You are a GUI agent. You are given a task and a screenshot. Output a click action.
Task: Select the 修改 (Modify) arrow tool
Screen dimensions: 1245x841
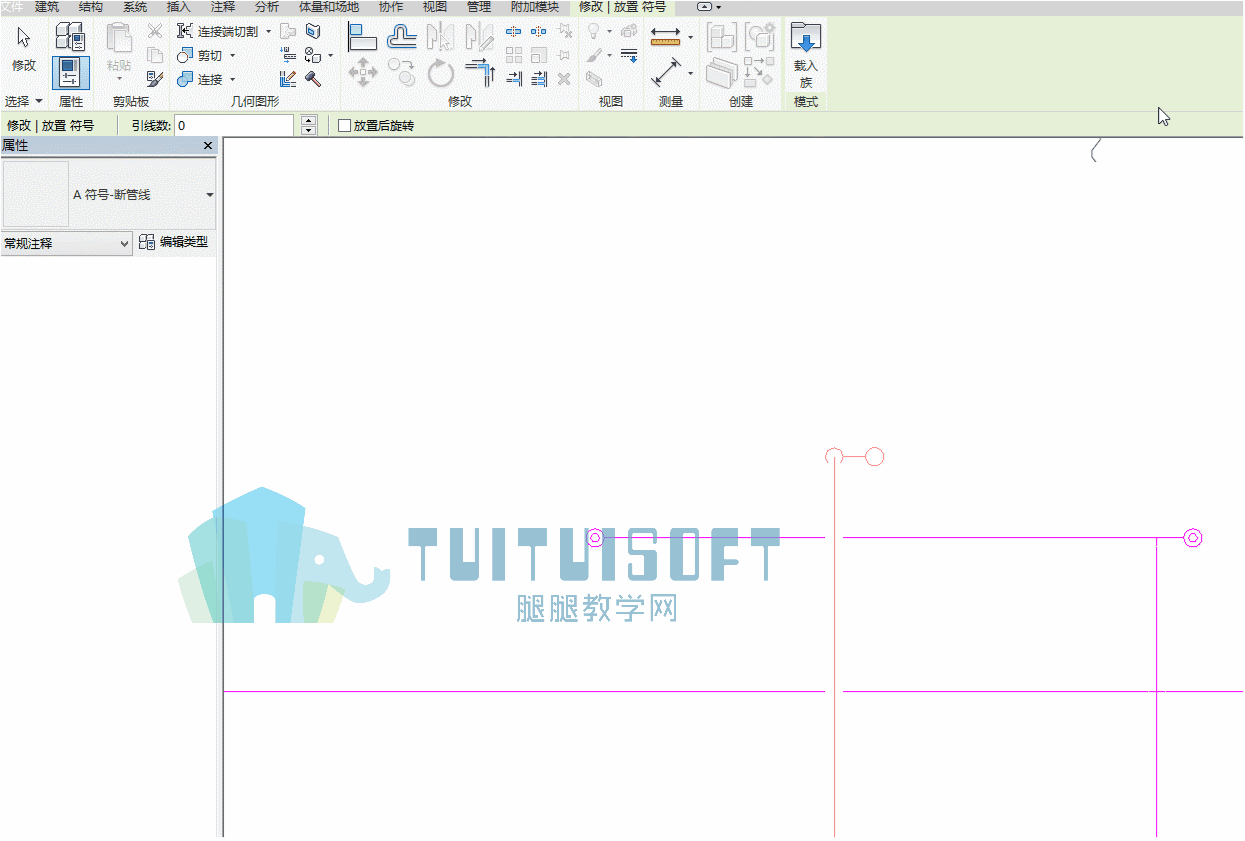pyautogui.click(x=24, y=48)
